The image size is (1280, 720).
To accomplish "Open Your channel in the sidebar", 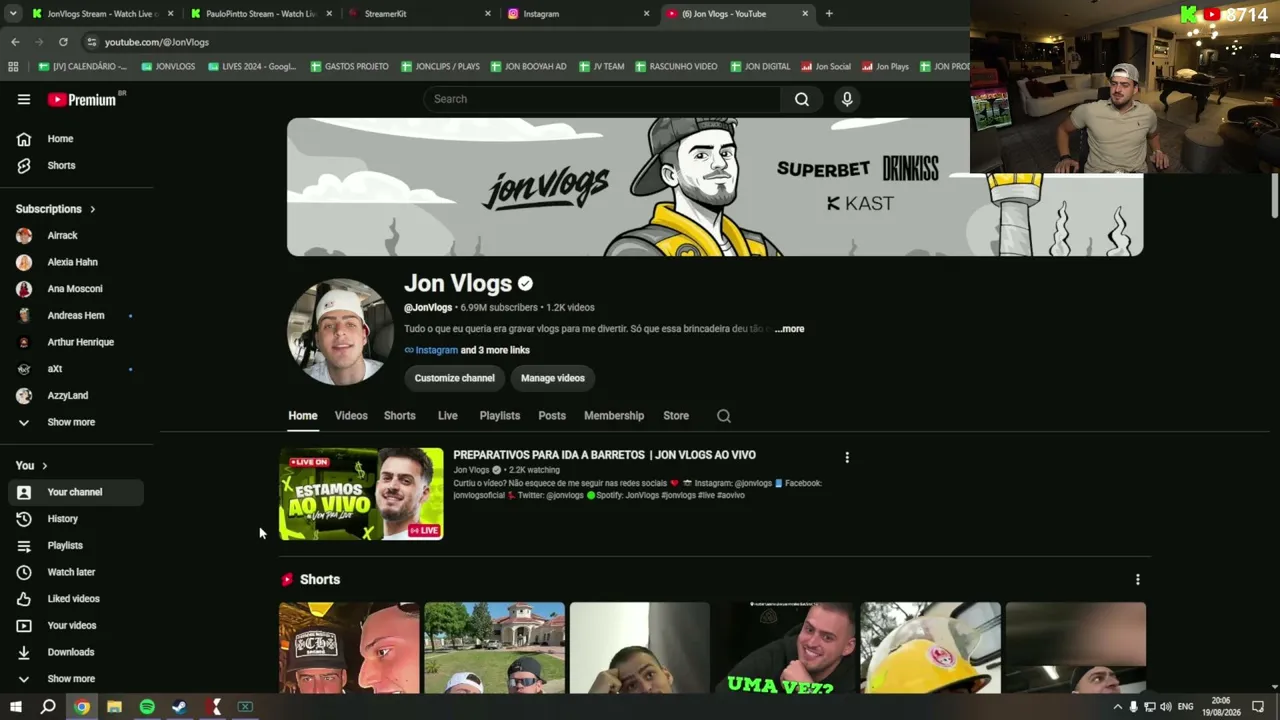I will pos(76,492).
